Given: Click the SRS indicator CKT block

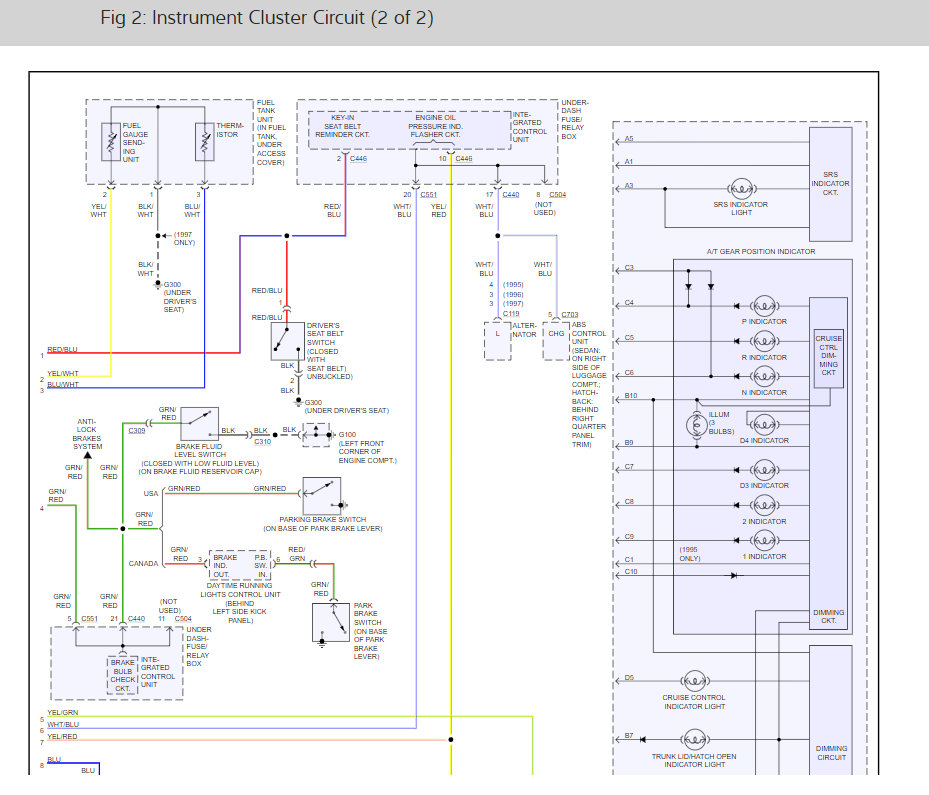Looking at the screenshot, I should pos(830,184).
